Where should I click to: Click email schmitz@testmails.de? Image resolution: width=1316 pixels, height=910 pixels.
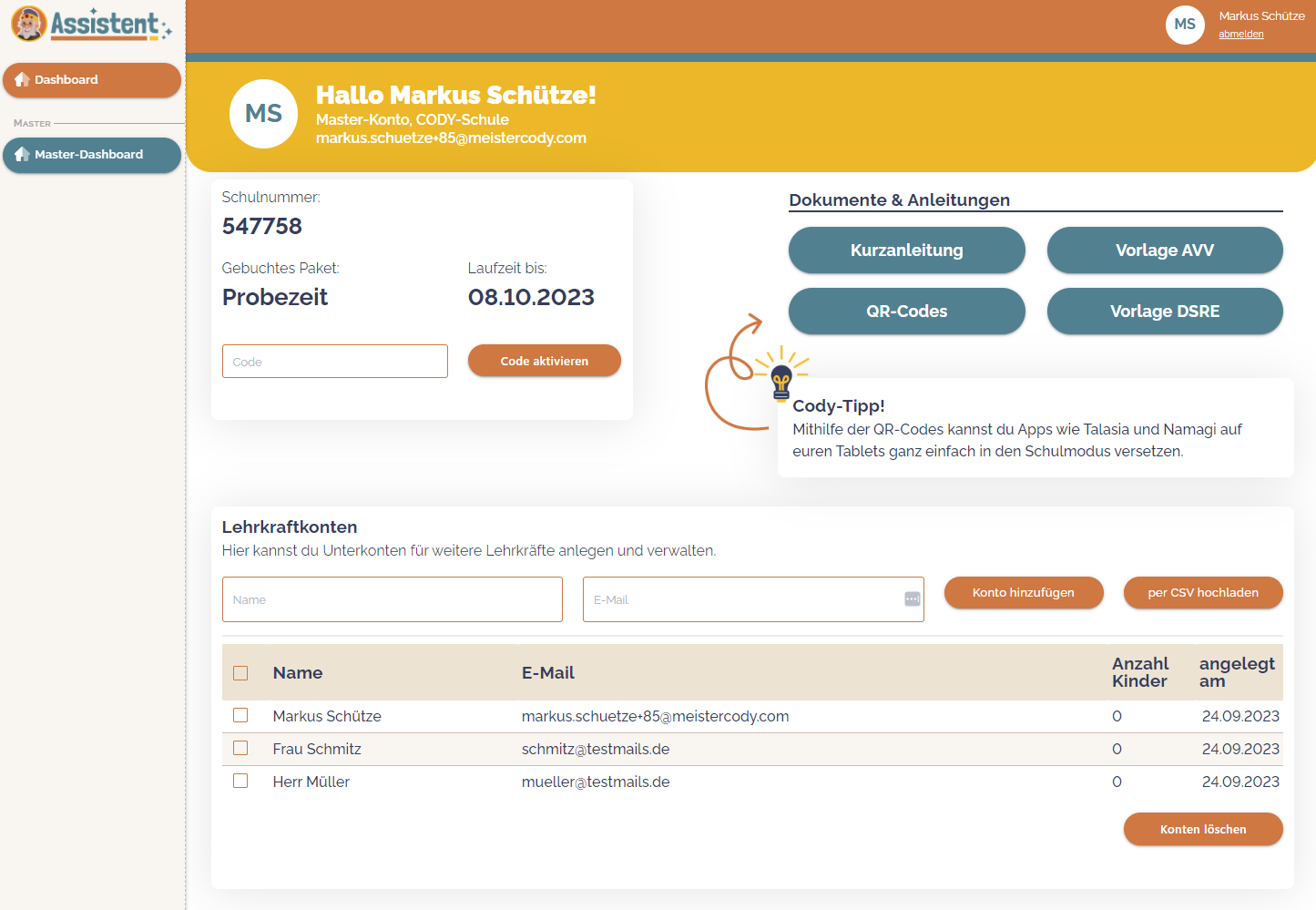click(596, 749)
